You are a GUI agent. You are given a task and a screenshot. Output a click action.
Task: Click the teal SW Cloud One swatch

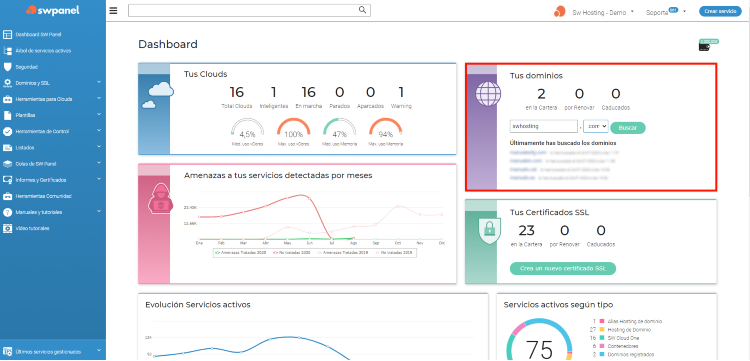(602, 338)
